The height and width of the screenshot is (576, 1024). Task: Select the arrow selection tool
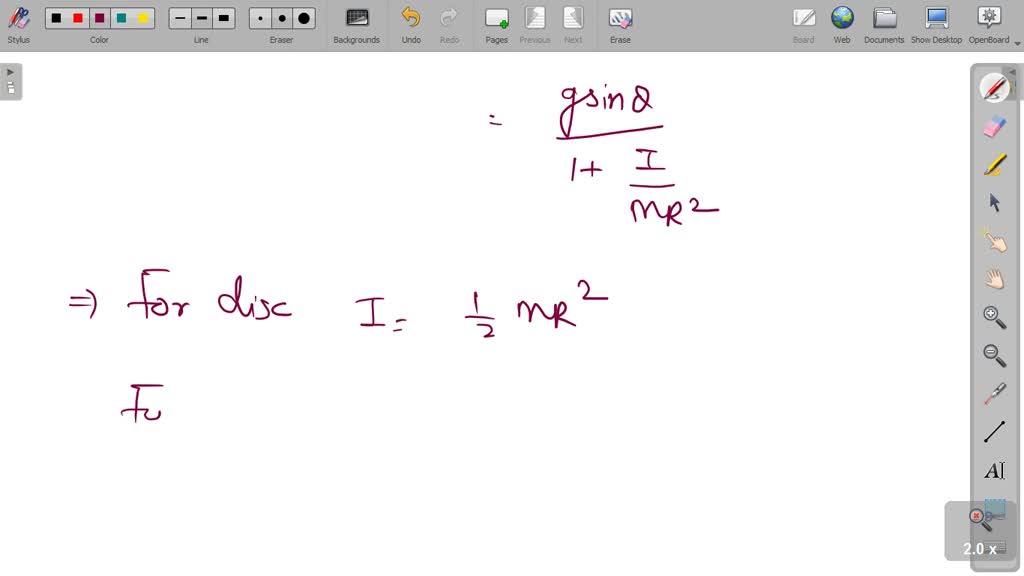click(994, 202)
